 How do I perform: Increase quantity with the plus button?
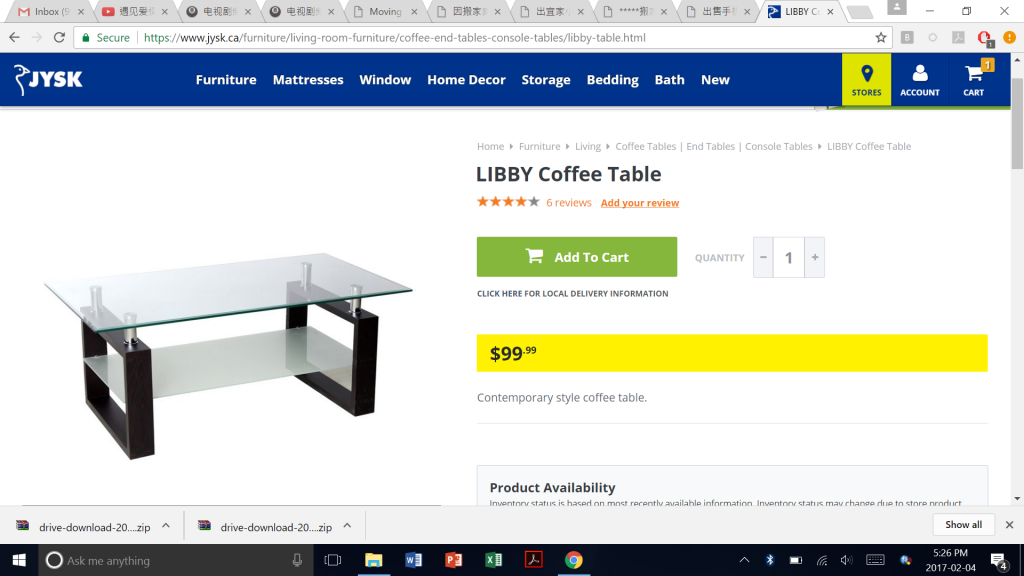(x=814, y=257)
